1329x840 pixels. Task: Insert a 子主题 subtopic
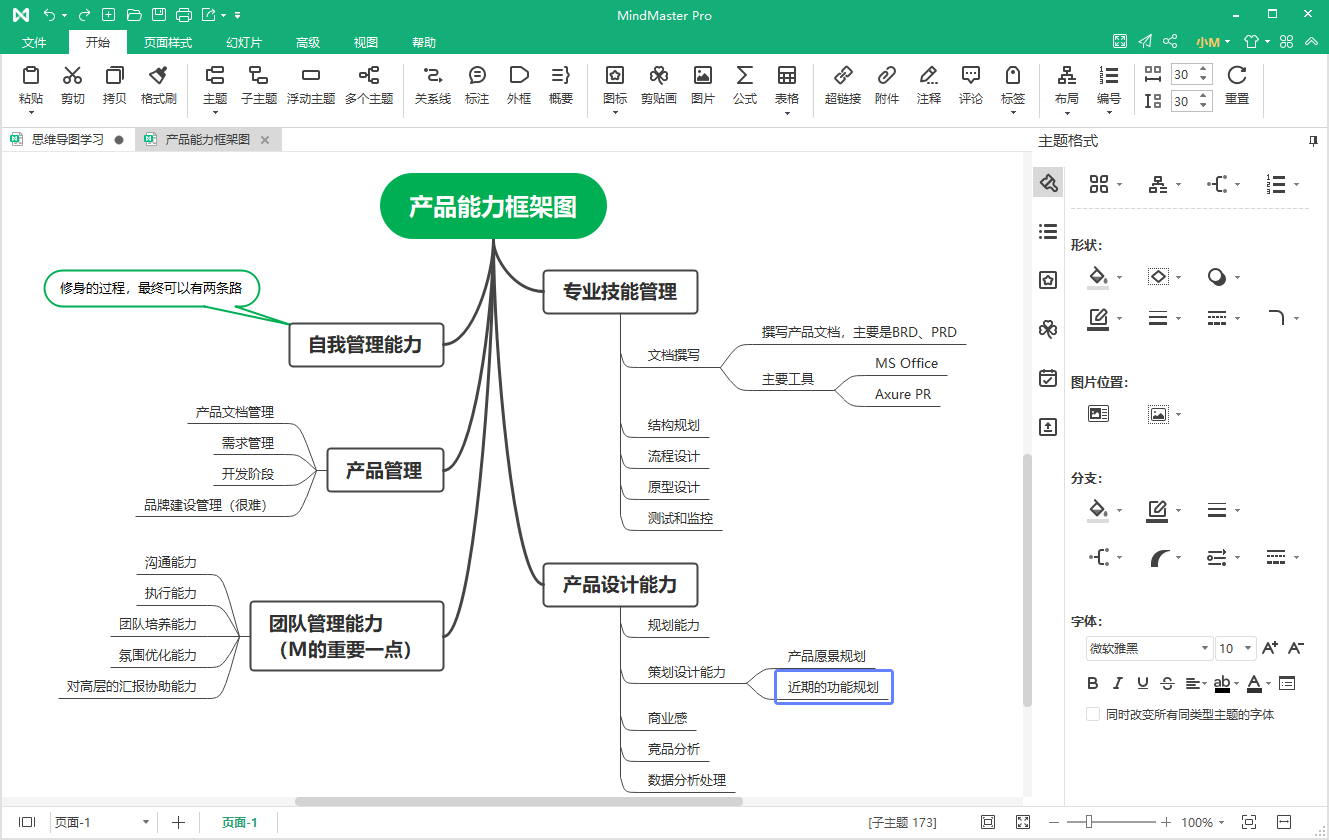pyautogui.click(x=258, y=85)
